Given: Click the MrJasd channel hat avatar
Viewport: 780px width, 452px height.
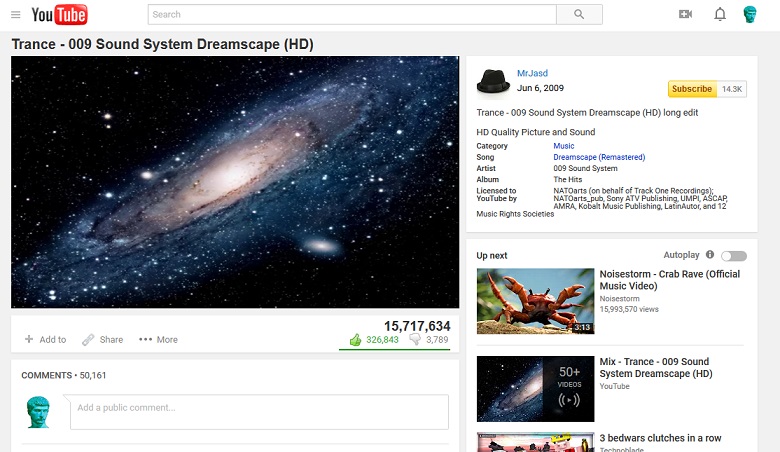Looking at the screenshot, I should pos(493,81).
